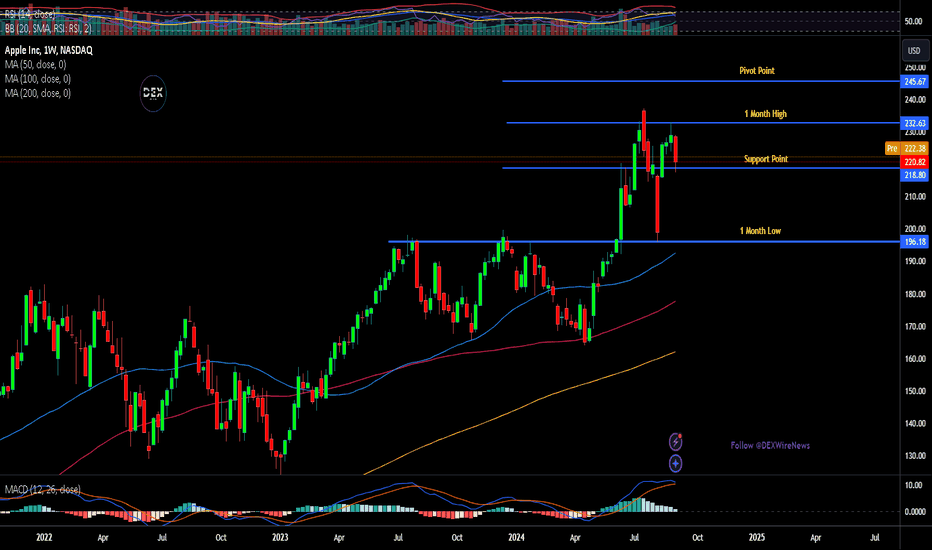932x550 pixels.
Task: Click the red 220.82 last price tag
Action: [915, 162]
